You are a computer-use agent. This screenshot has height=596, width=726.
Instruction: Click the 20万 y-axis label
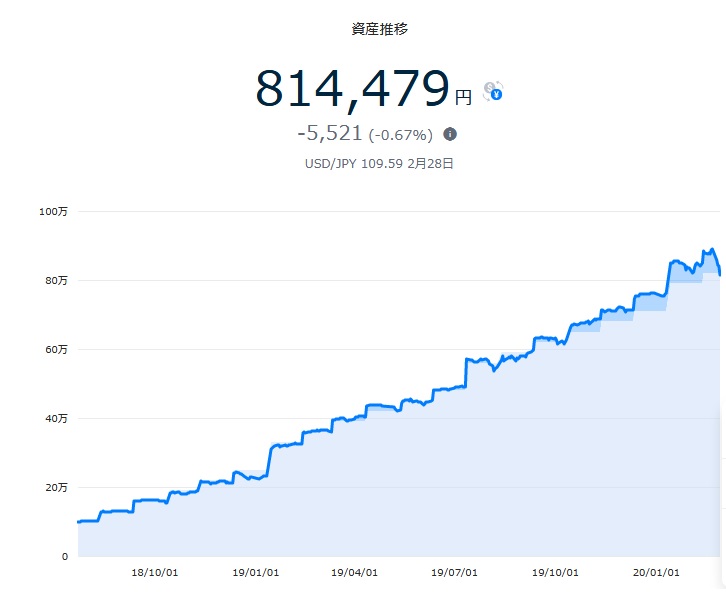tap(56, 488)
